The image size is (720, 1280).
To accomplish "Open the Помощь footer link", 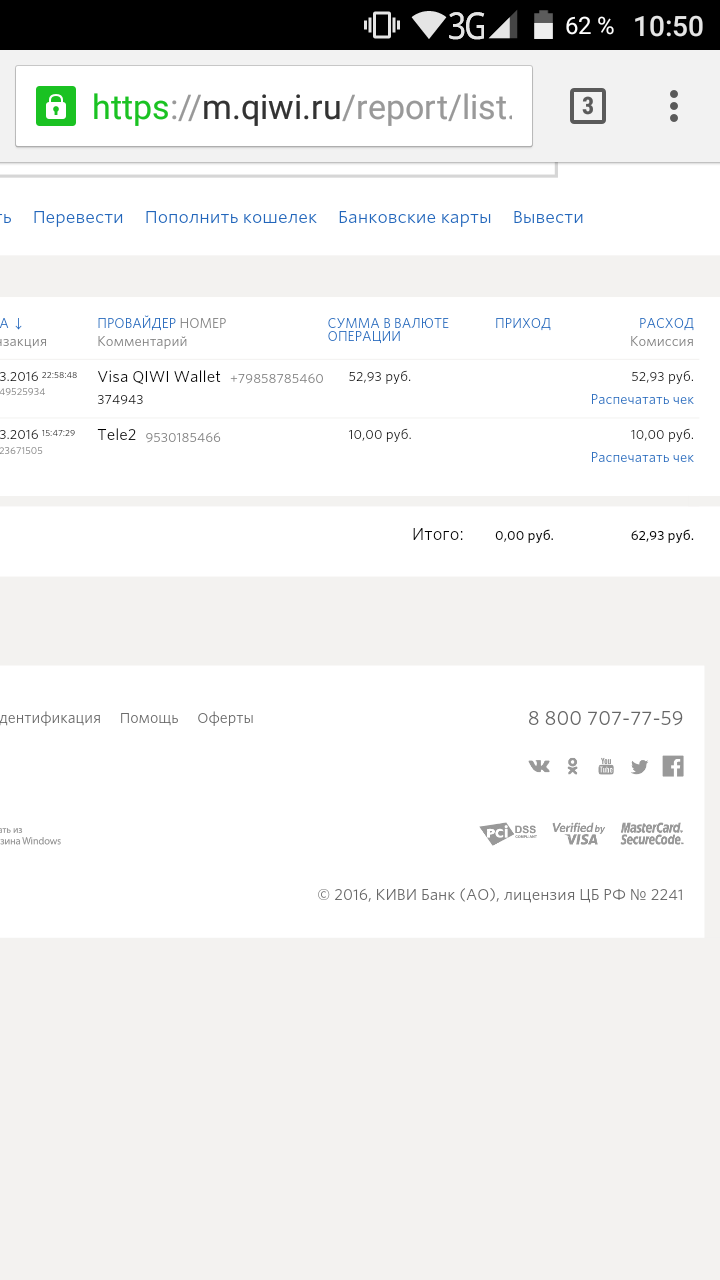I will (x=149, y=718).
